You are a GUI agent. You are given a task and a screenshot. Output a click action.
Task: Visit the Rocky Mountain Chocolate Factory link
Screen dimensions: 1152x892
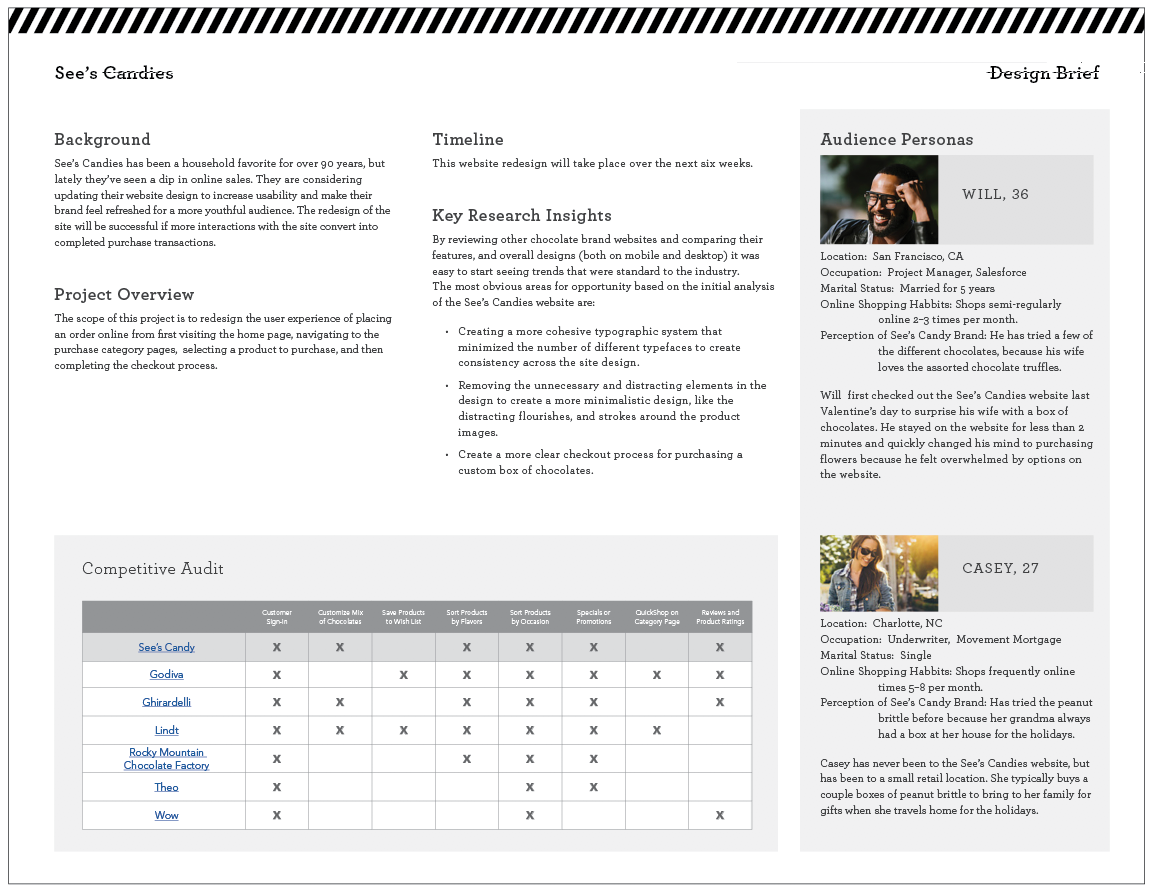pyautogui.click(x=166, y=758)
